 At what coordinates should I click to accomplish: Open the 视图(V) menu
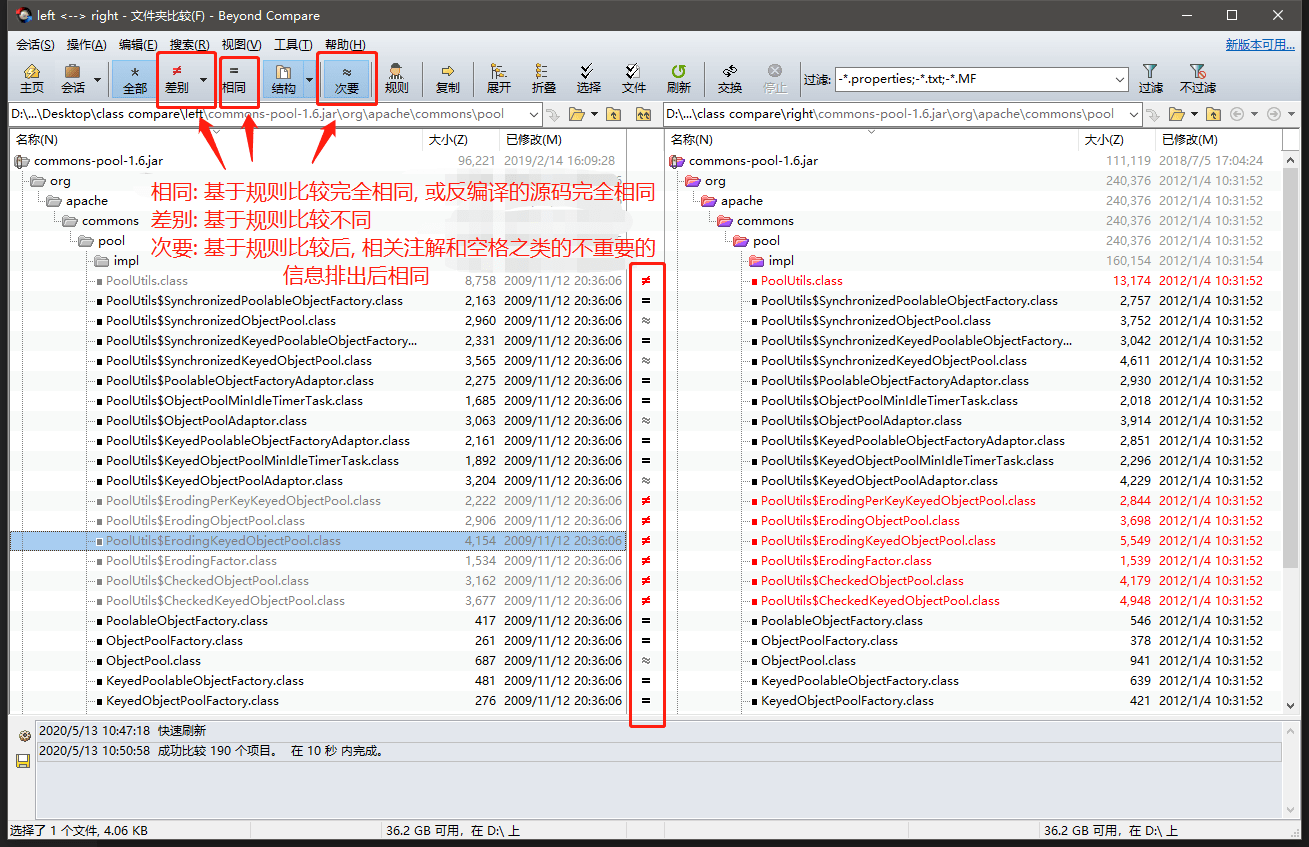(241, 45)
